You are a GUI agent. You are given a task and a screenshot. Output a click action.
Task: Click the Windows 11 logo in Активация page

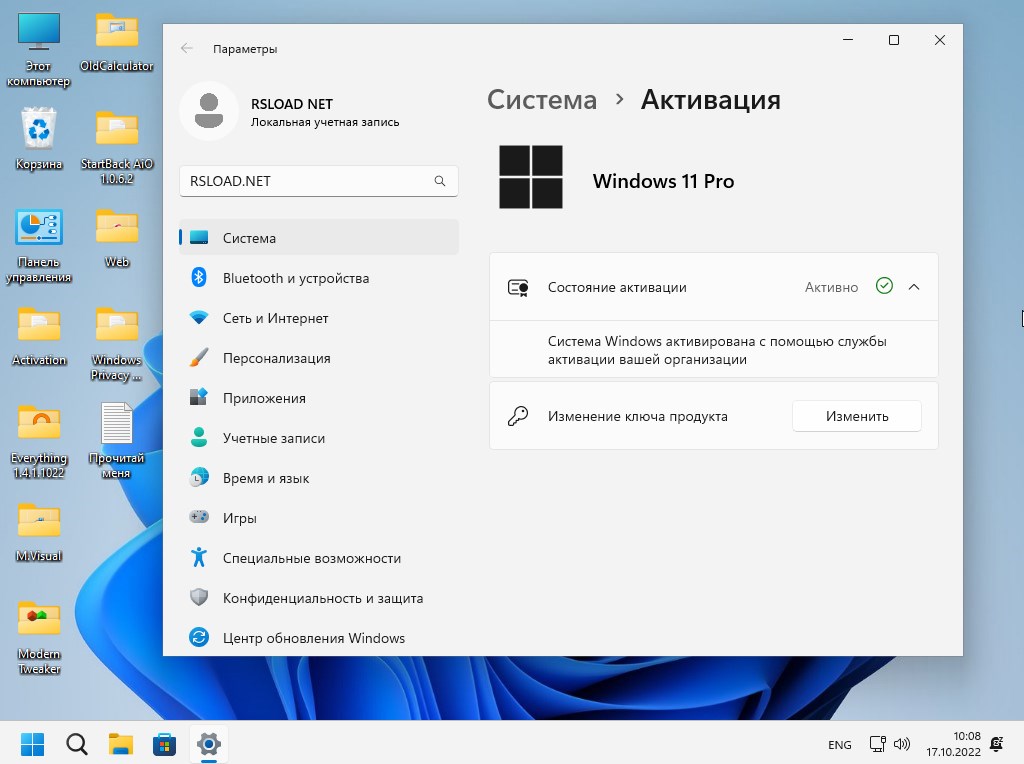click(x=530, y=177)
